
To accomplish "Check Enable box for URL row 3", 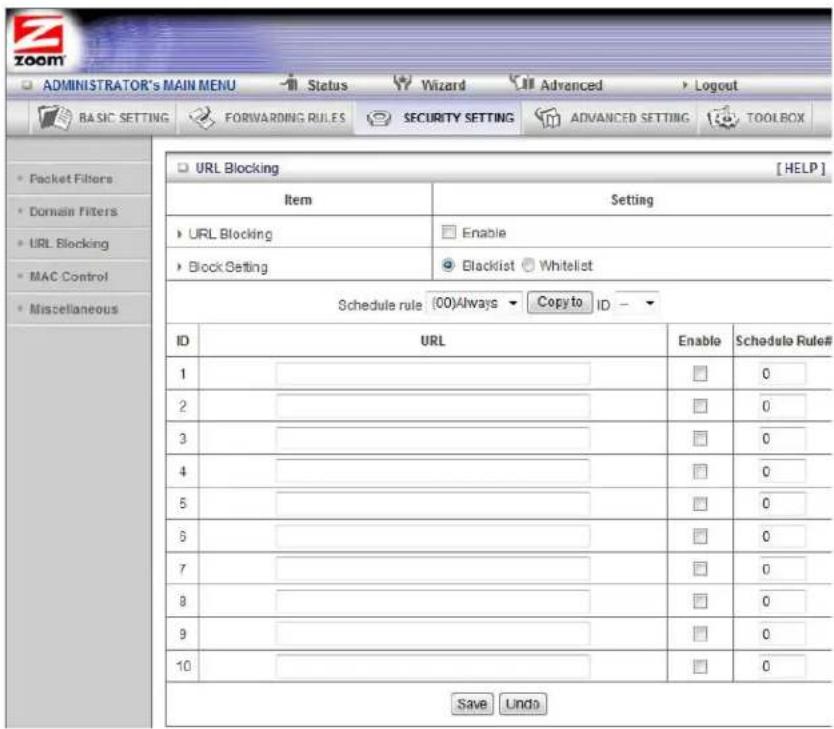I will (x=700, y=439).
